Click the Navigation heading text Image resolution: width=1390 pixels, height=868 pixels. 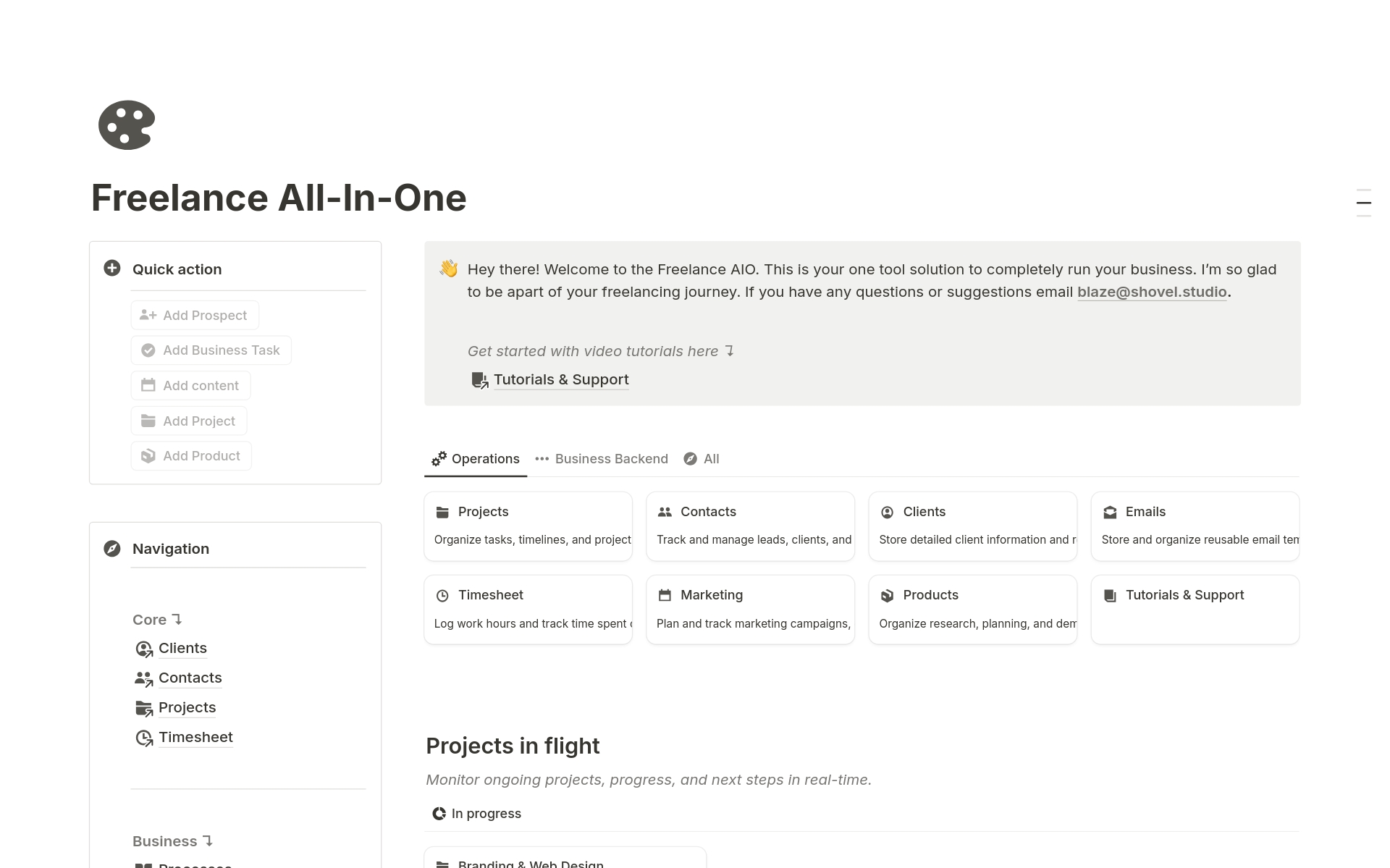(171, 549)
